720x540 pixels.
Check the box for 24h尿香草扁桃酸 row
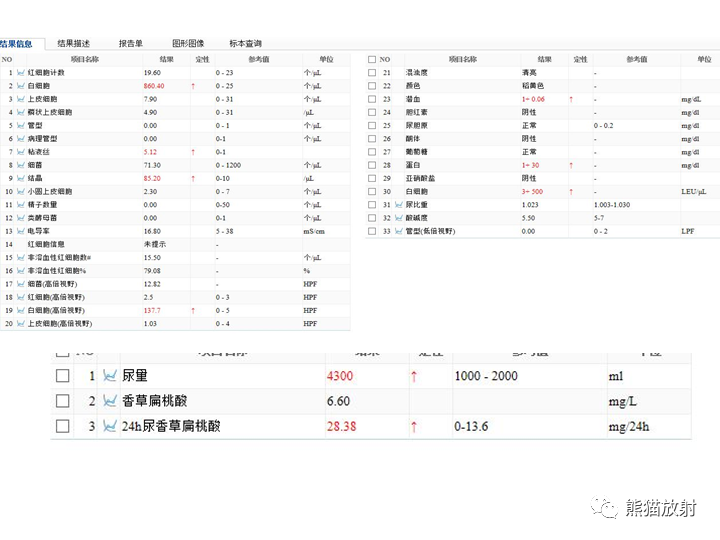pos(62,427)
